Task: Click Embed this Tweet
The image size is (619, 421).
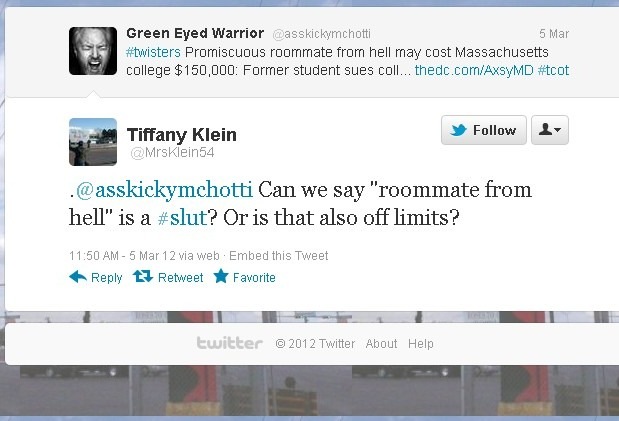Action: [279, 256]
